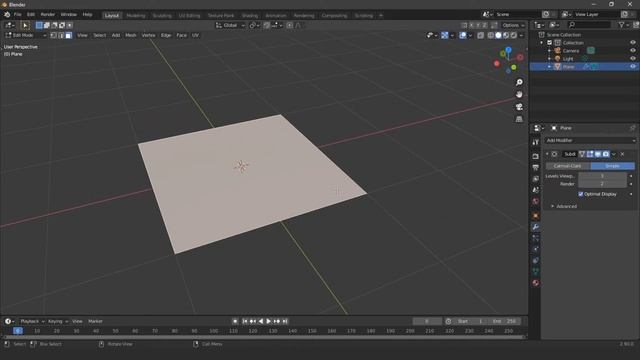Open the Marker menu in timeline

[95, 322]
